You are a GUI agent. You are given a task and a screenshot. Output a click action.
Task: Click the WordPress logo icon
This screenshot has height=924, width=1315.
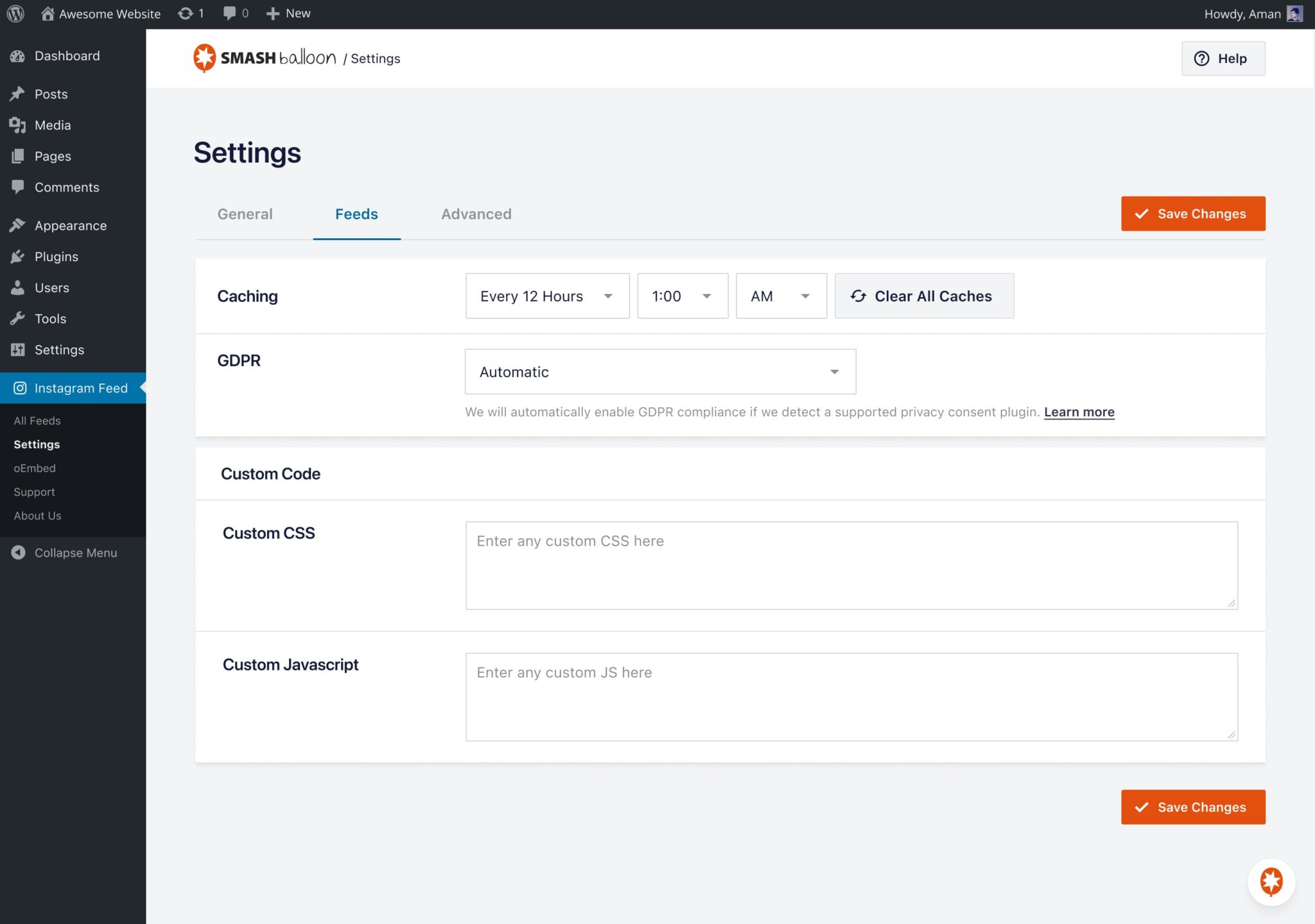click(x=15, y=13)
